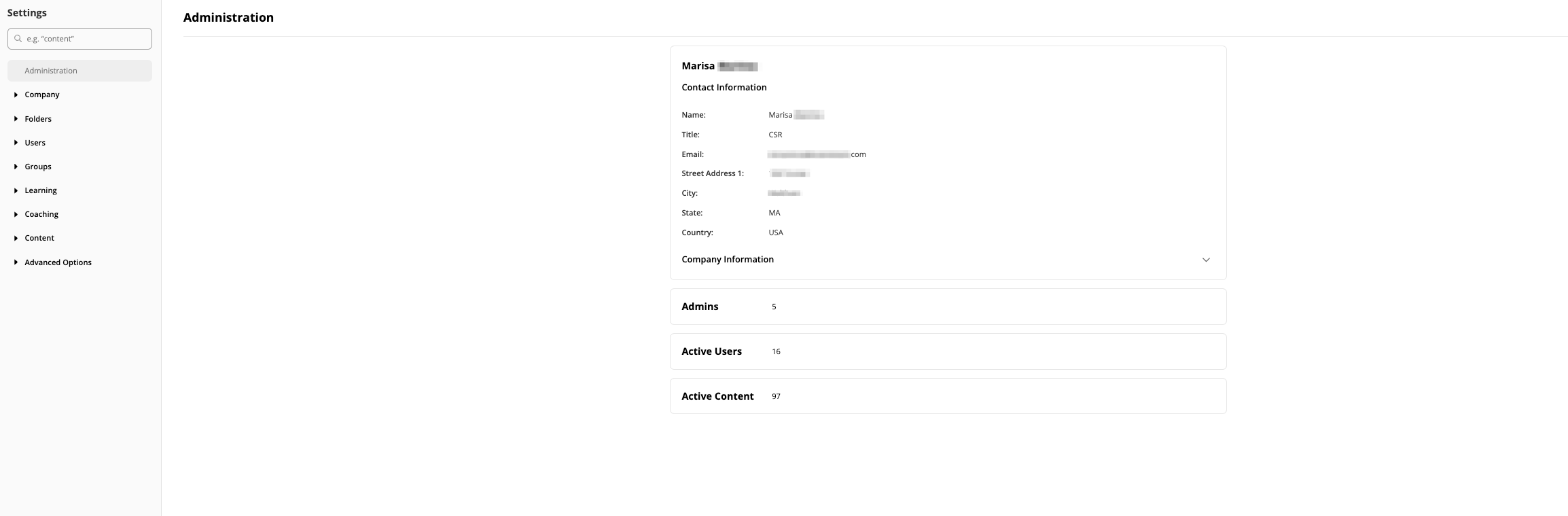Click the Company label in sidebar
Image resolution: width=1568 pixels, height=516 pixels.
tap(42, 94)
